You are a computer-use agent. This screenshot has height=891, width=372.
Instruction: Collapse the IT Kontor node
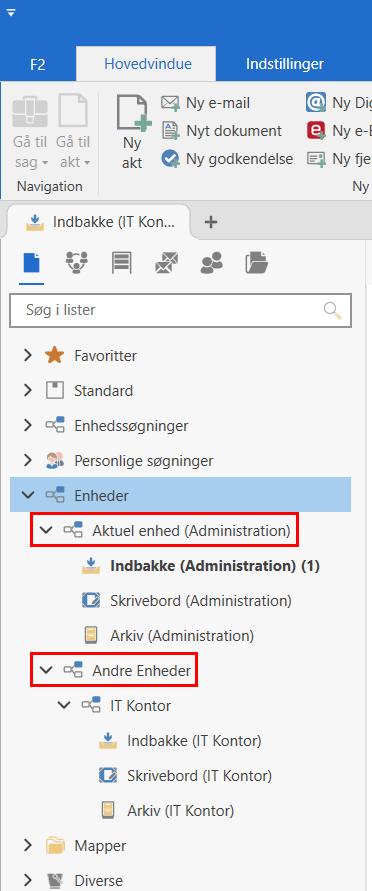[63, 706]
